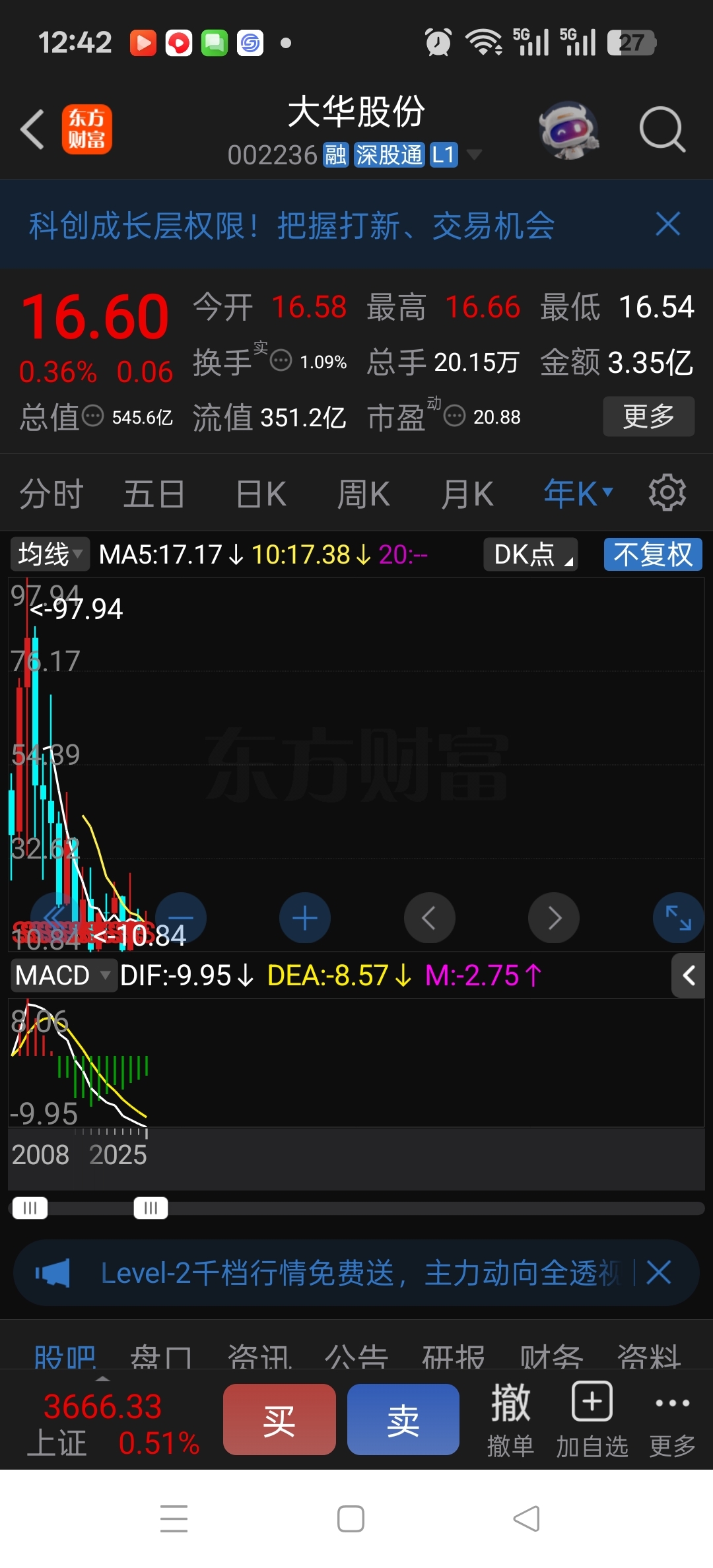Tap 加自选 add to watchlist
713x1568 pixels.
(592, 1420)
